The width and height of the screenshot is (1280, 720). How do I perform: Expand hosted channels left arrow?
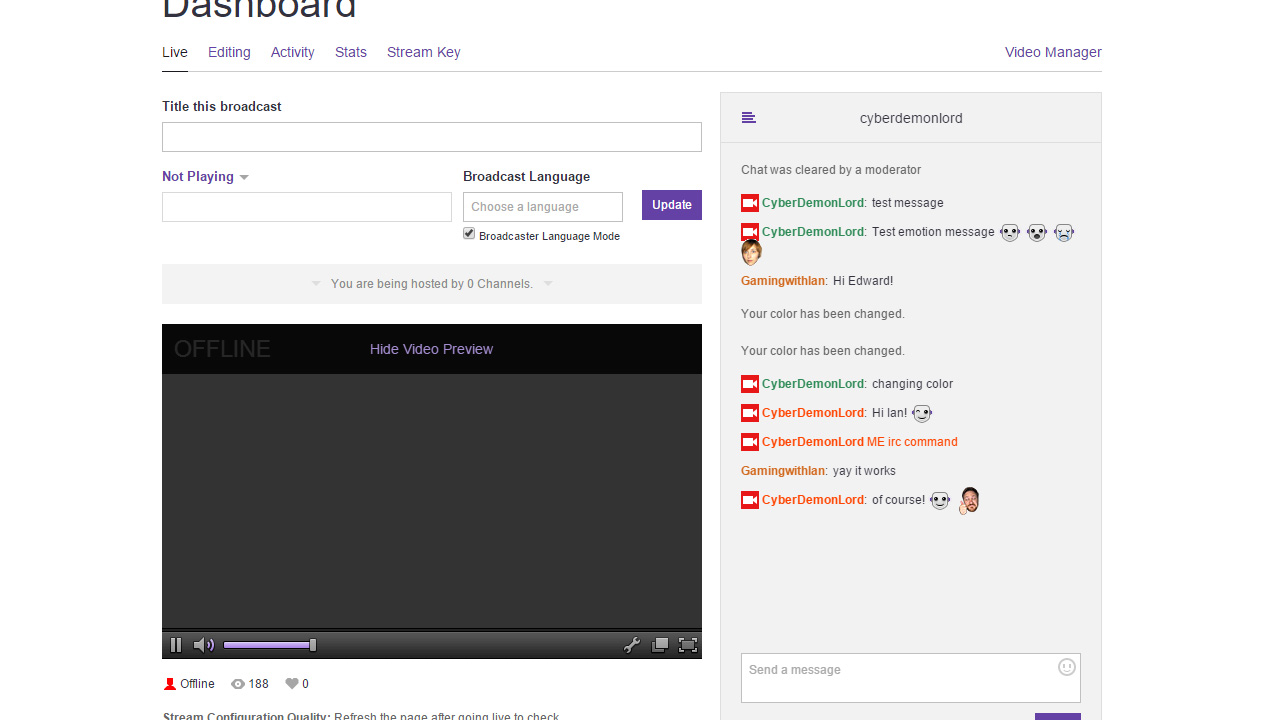pos(316,284)
